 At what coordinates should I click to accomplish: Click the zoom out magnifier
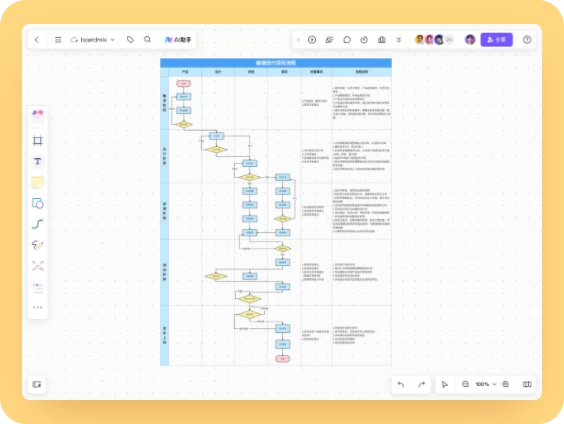465,384
